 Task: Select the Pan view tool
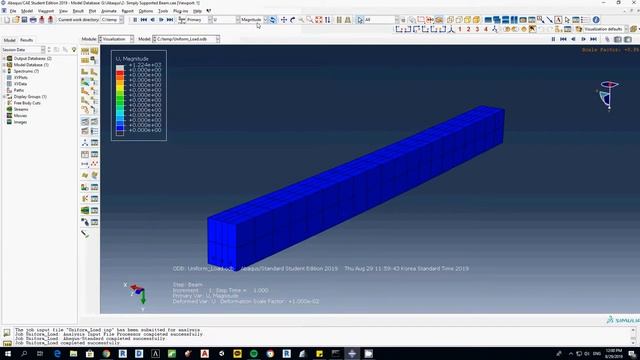tap(284, 20)
